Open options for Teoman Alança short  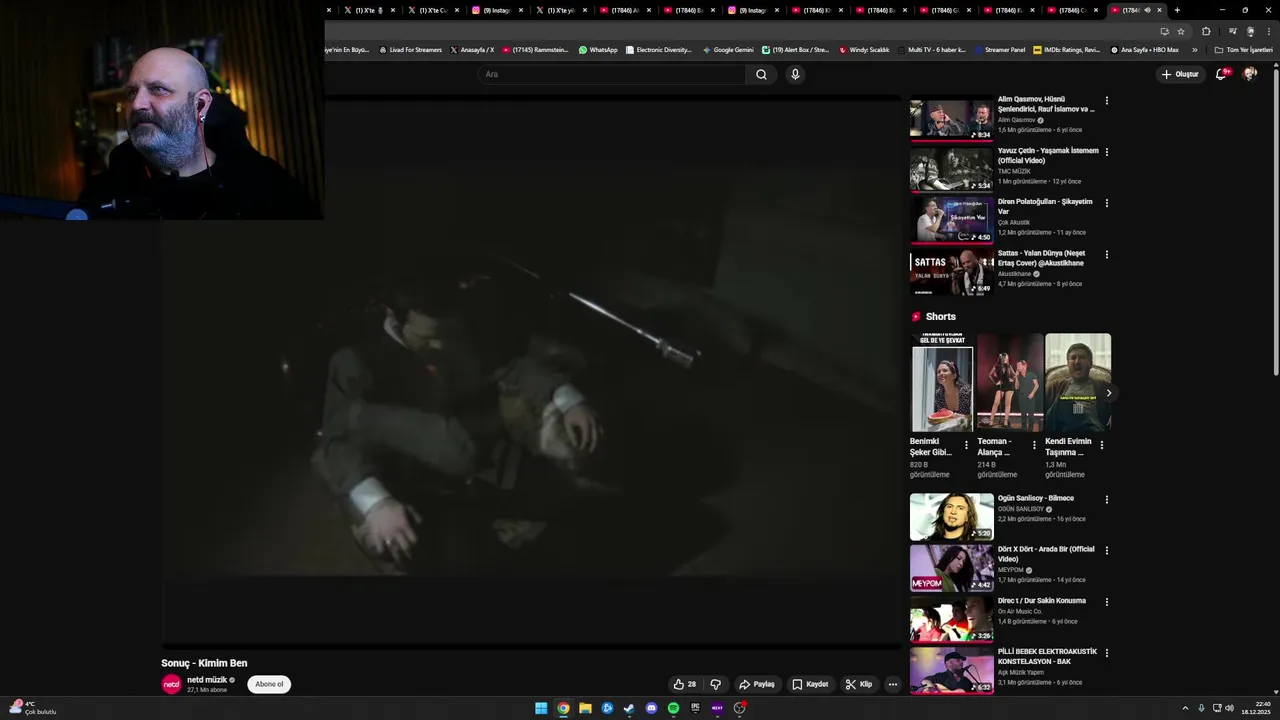[x=1034, y=445]
